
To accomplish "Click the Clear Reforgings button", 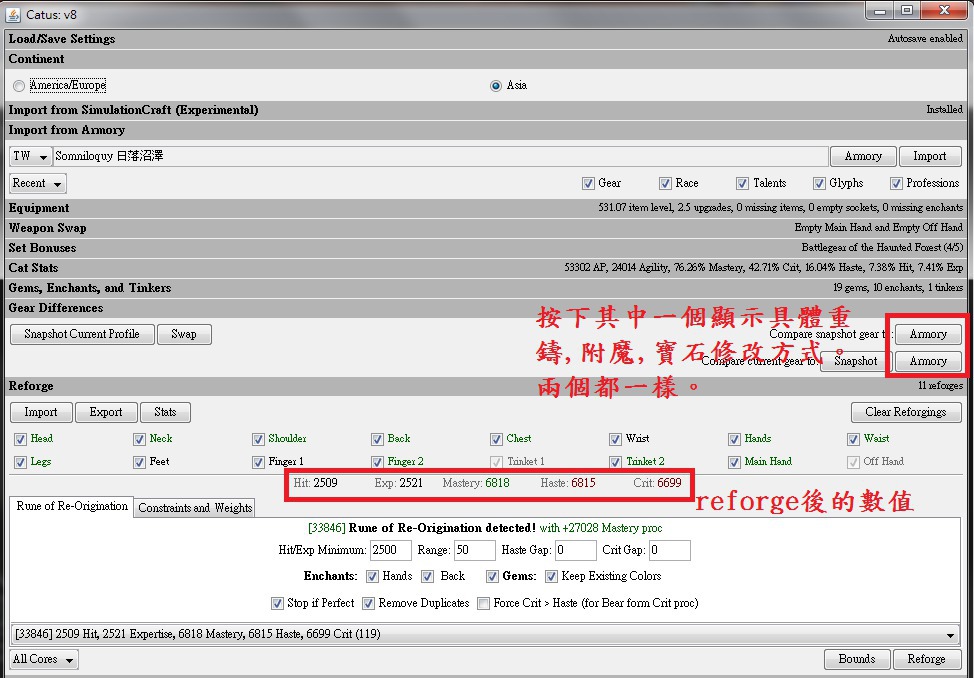I will pyautogui.click(x=906, y=412).
